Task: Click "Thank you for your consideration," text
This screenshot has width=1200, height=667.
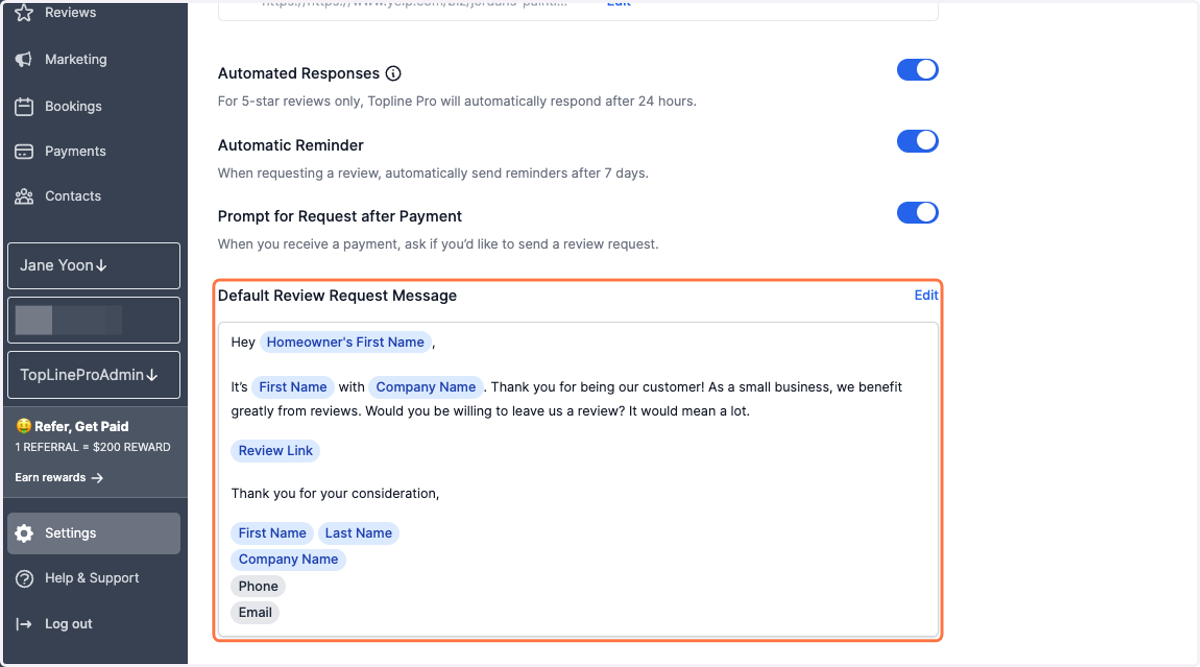Action: click(x=335, y=494)
